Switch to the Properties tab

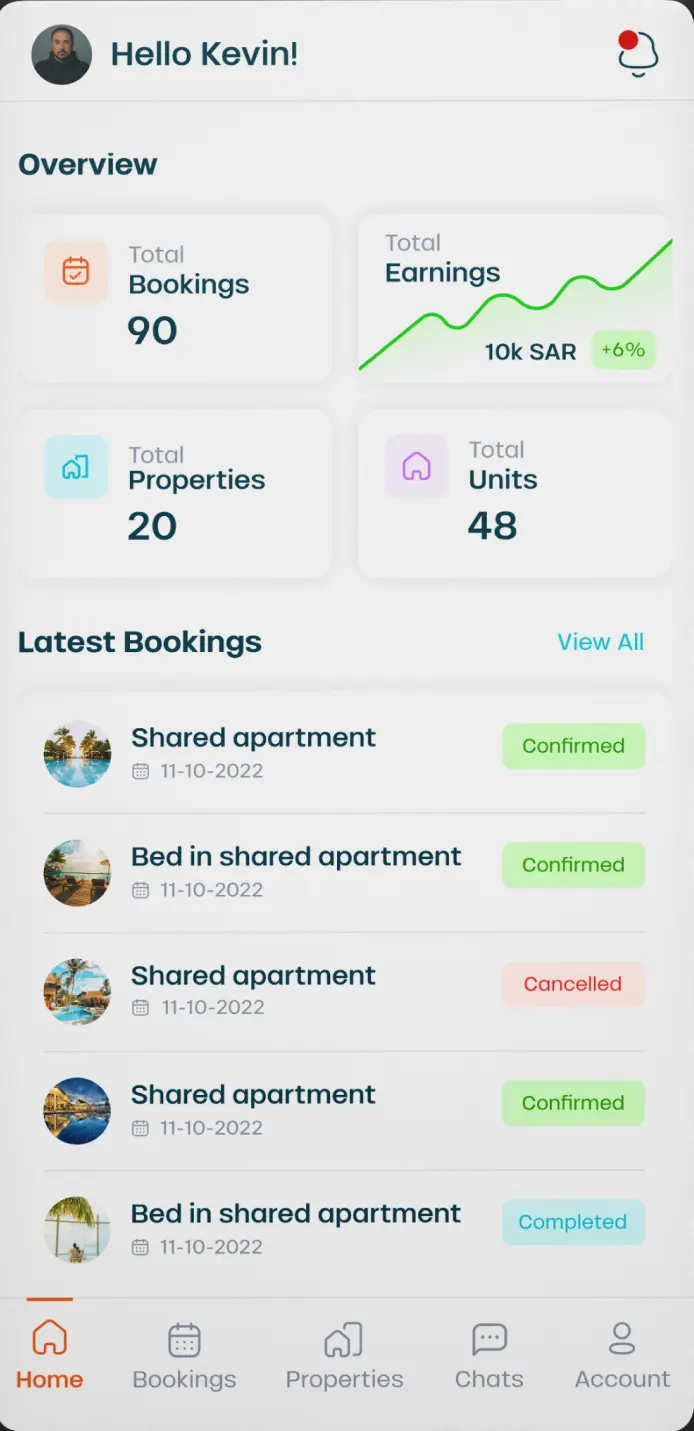pos(344,1354)
